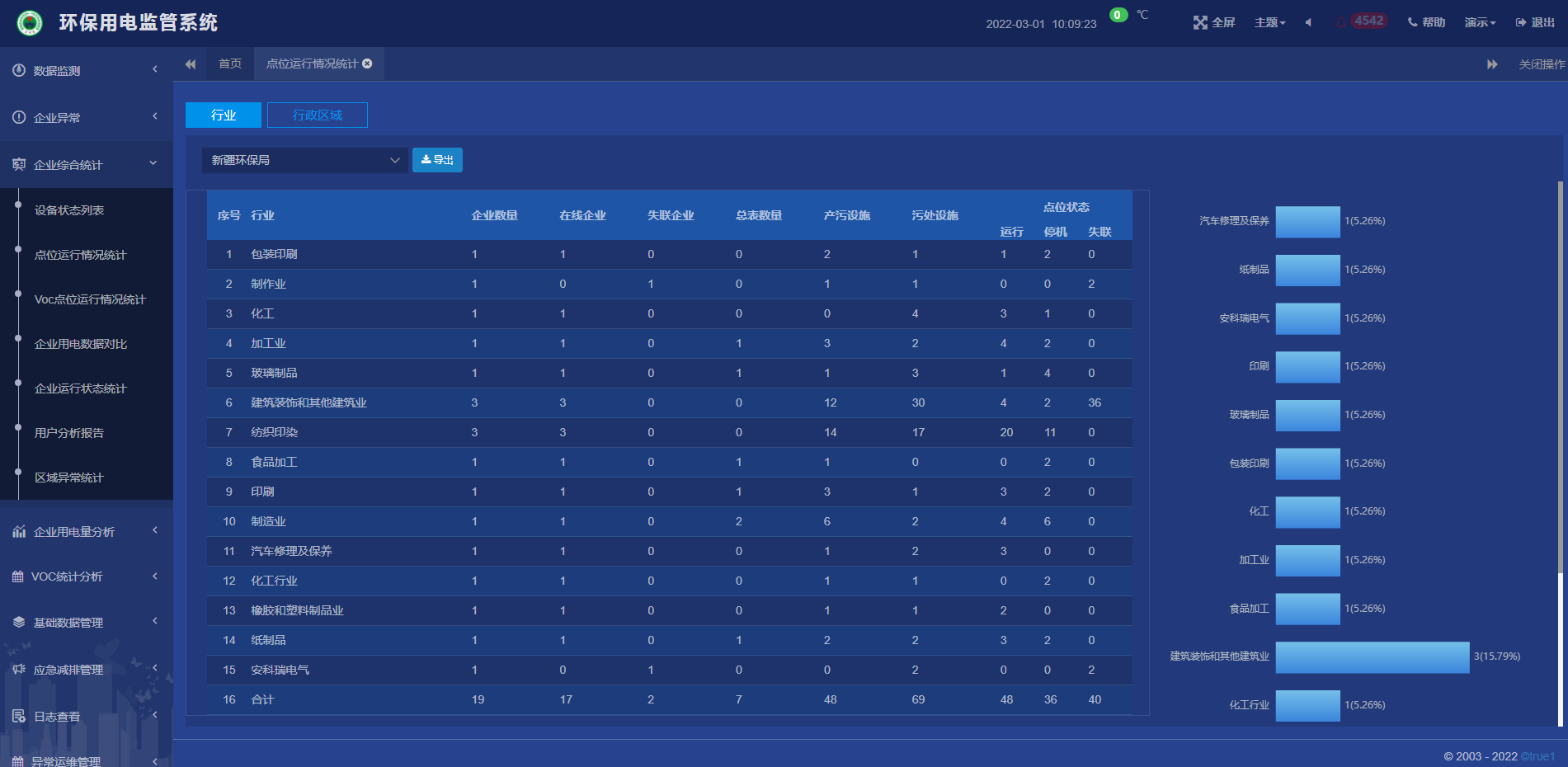Click the 建筑装饰和其他建筑业 chart bar
1568x767 pixels.
tap(1372, 657)
